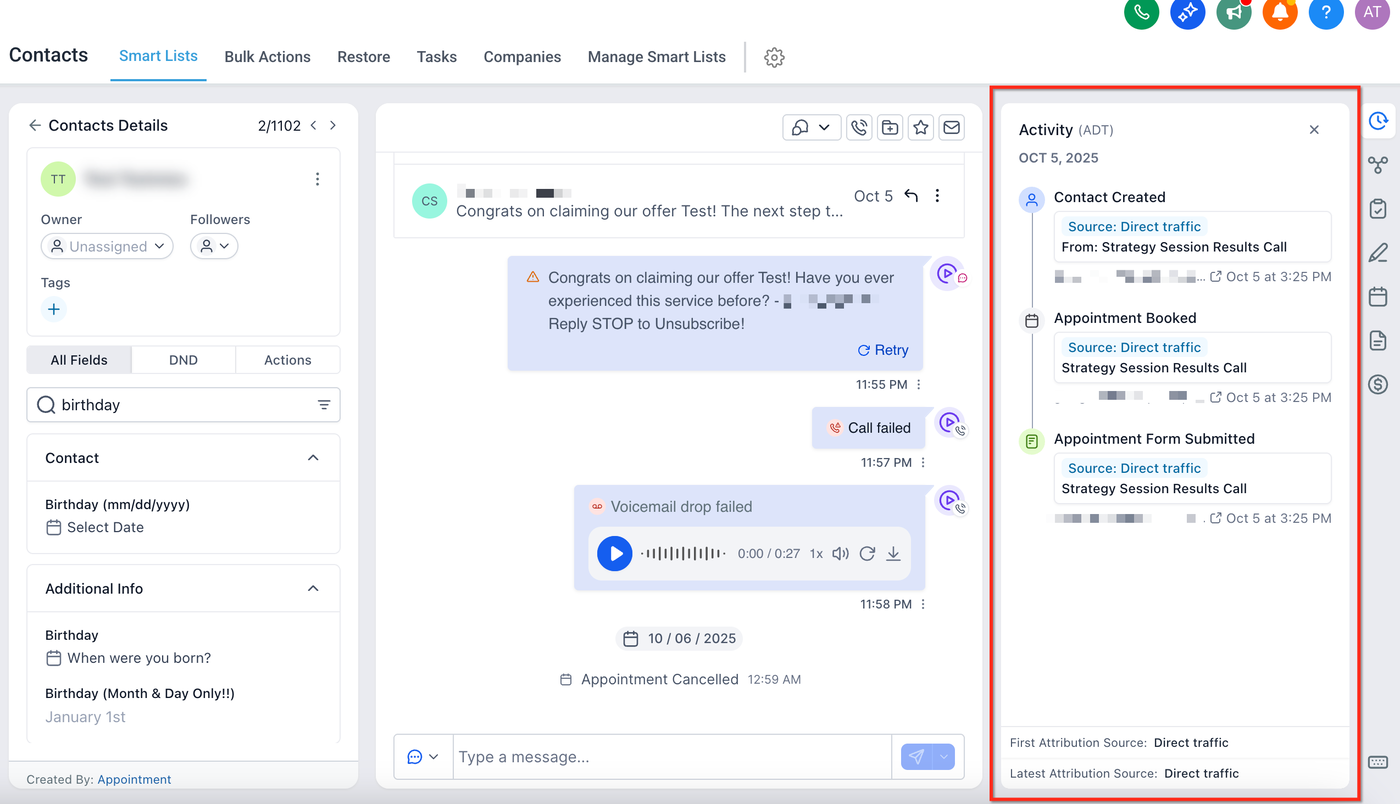This screenshot has height=804, width=1400.
Task: Open the megaphone announcements icon
Action: (x=1234, y=13)
